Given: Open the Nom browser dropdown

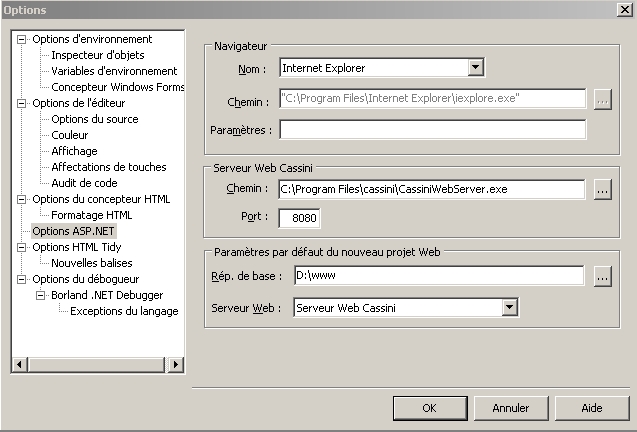Looking at the screenshot, I should pos(476,68).
